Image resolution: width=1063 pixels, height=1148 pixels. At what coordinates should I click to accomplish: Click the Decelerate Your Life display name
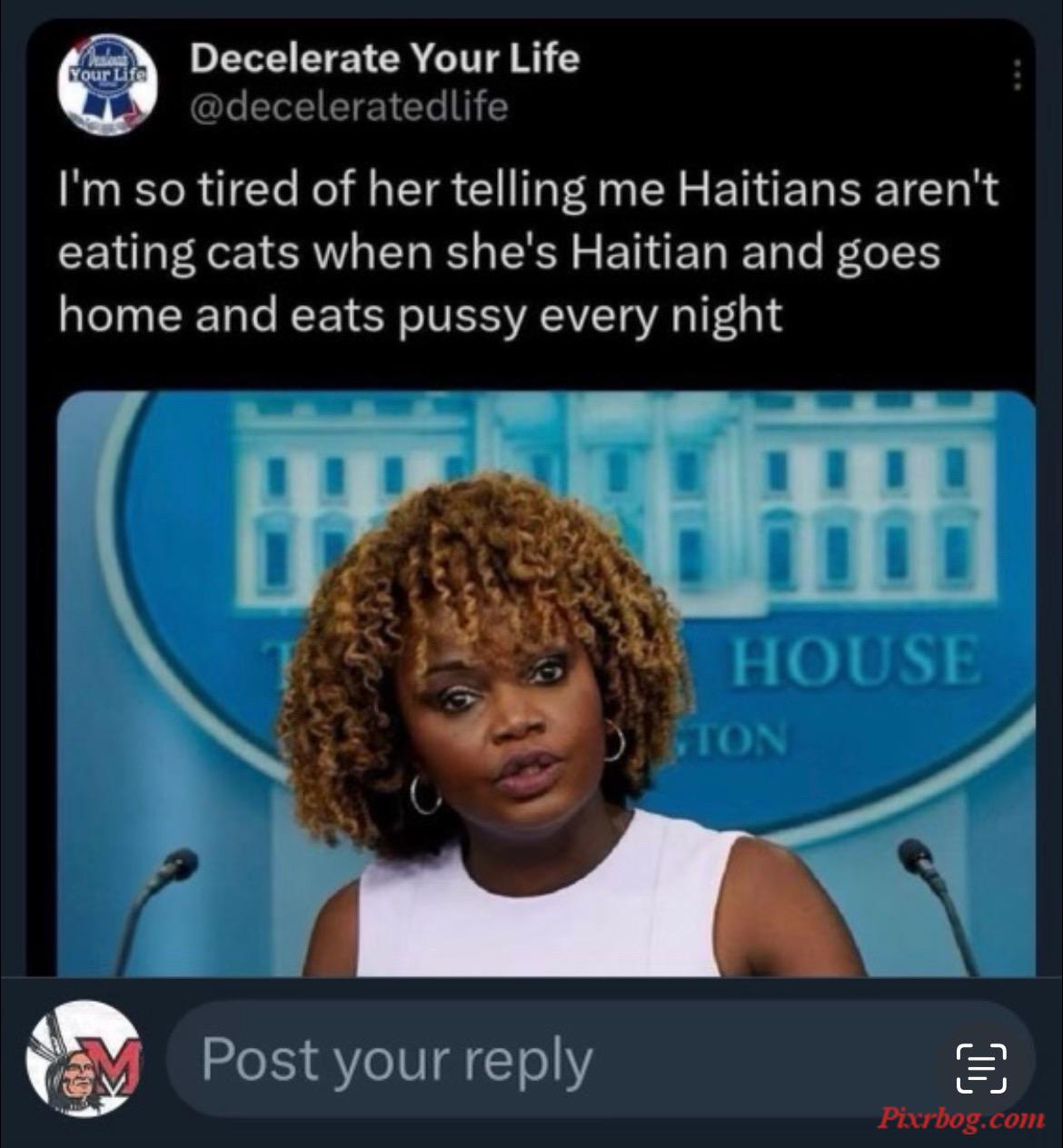click(x=384, y=58)
